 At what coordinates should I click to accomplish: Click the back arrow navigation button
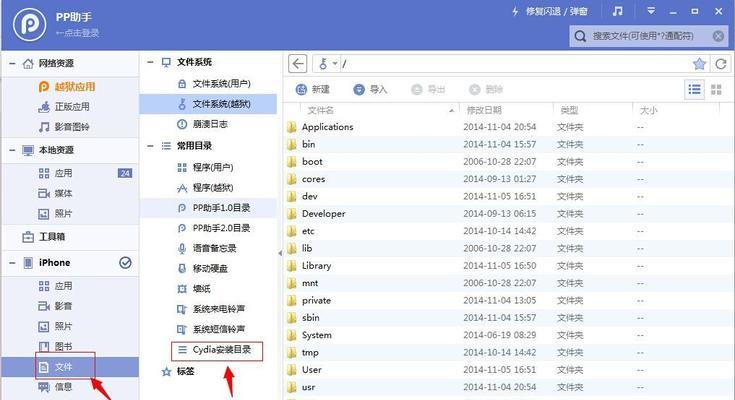click(298, 64)
